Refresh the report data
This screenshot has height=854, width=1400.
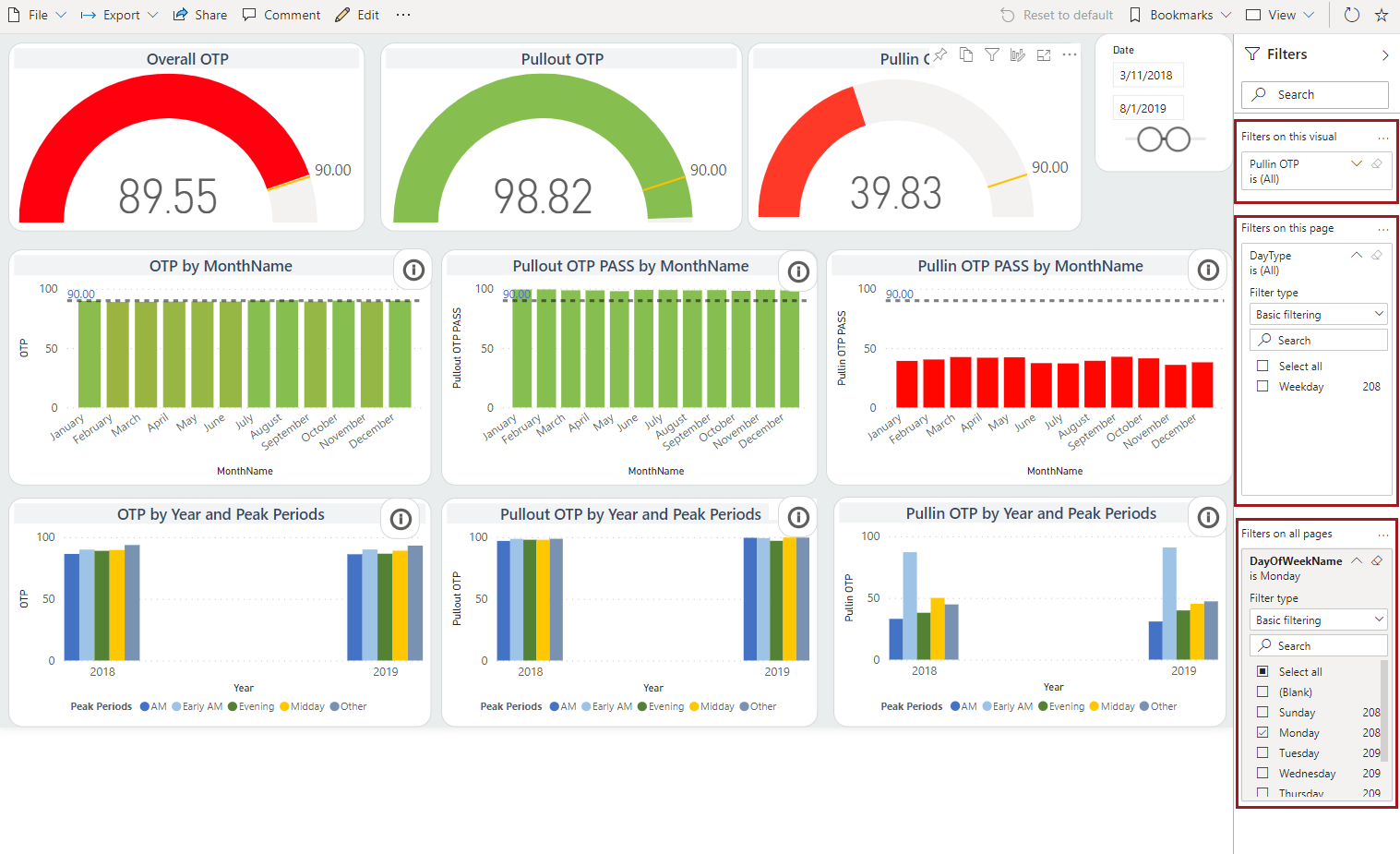[x=1351, y=15]
